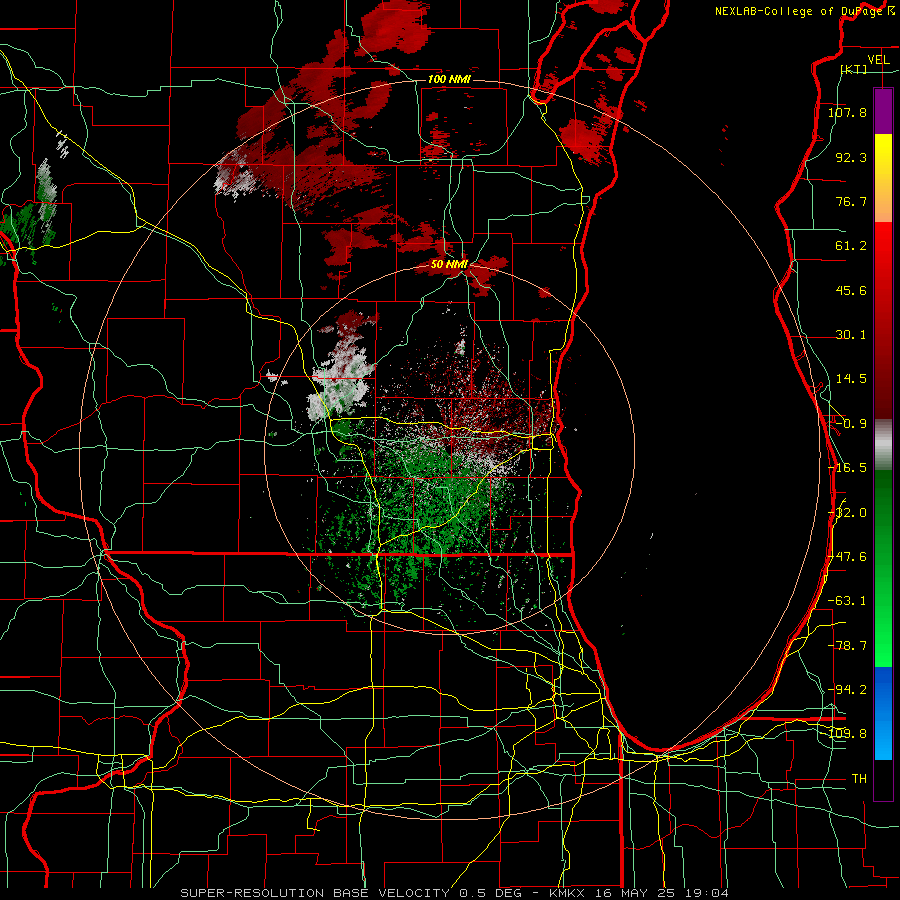Pick the gray near-zero segment of color bar
900x900 pixels.
883,445
